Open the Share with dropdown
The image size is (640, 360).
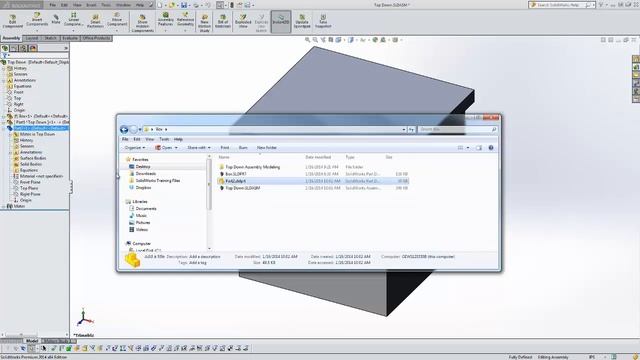click(199, 148)
